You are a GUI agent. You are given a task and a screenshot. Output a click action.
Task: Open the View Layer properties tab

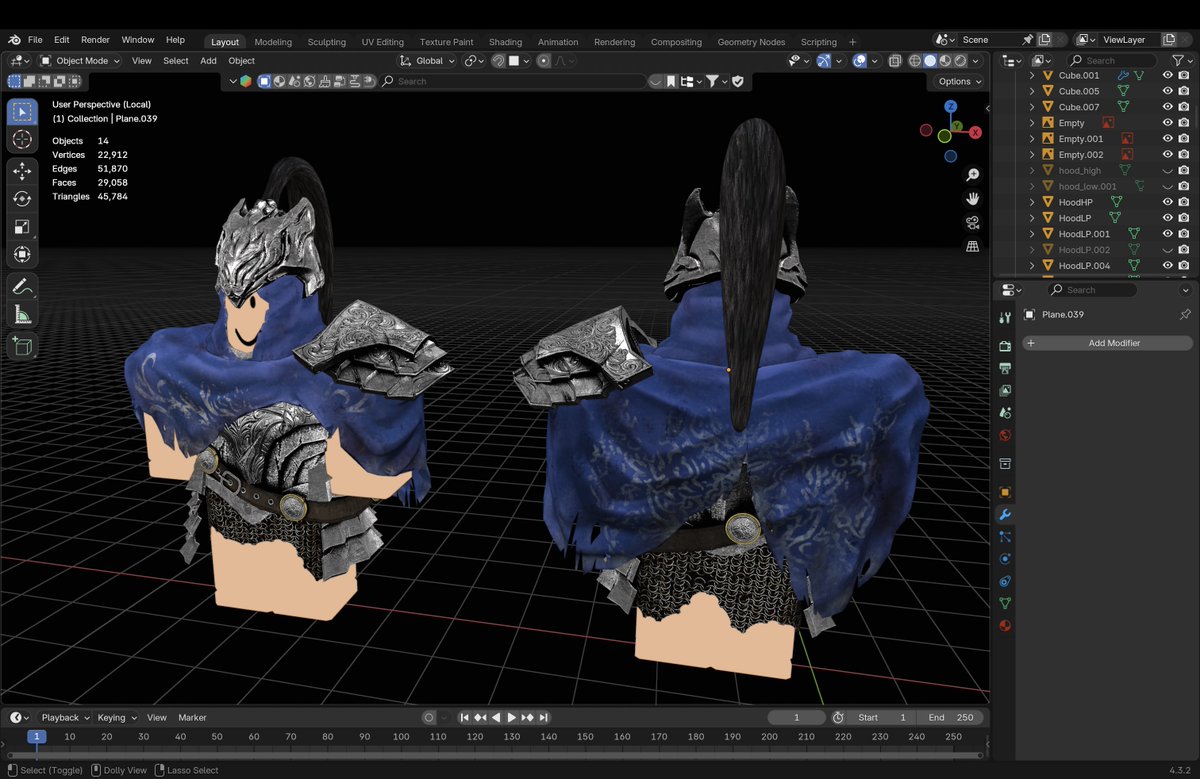point(1005,390)
